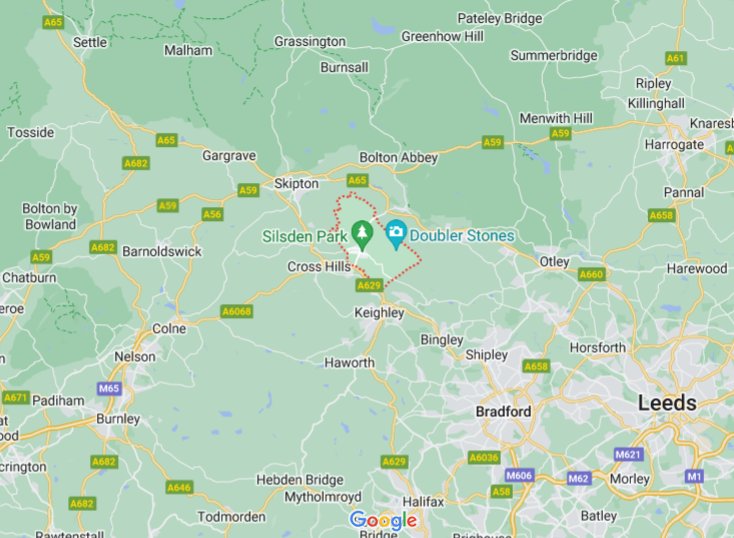
Task: Click the A660 road shield near Otley
Action: click(591, 274)
